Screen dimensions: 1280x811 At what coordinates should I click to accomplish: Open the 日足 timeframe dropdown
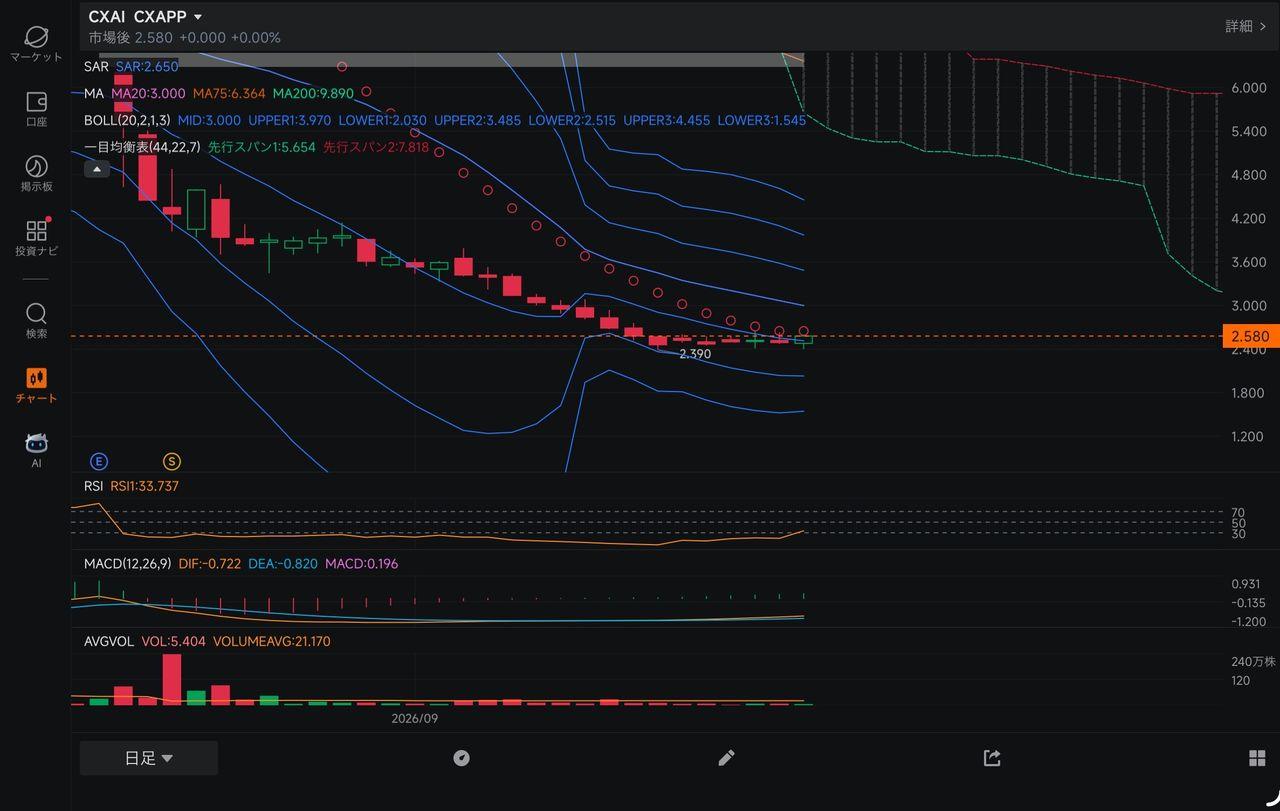click(x=149, y=758)
